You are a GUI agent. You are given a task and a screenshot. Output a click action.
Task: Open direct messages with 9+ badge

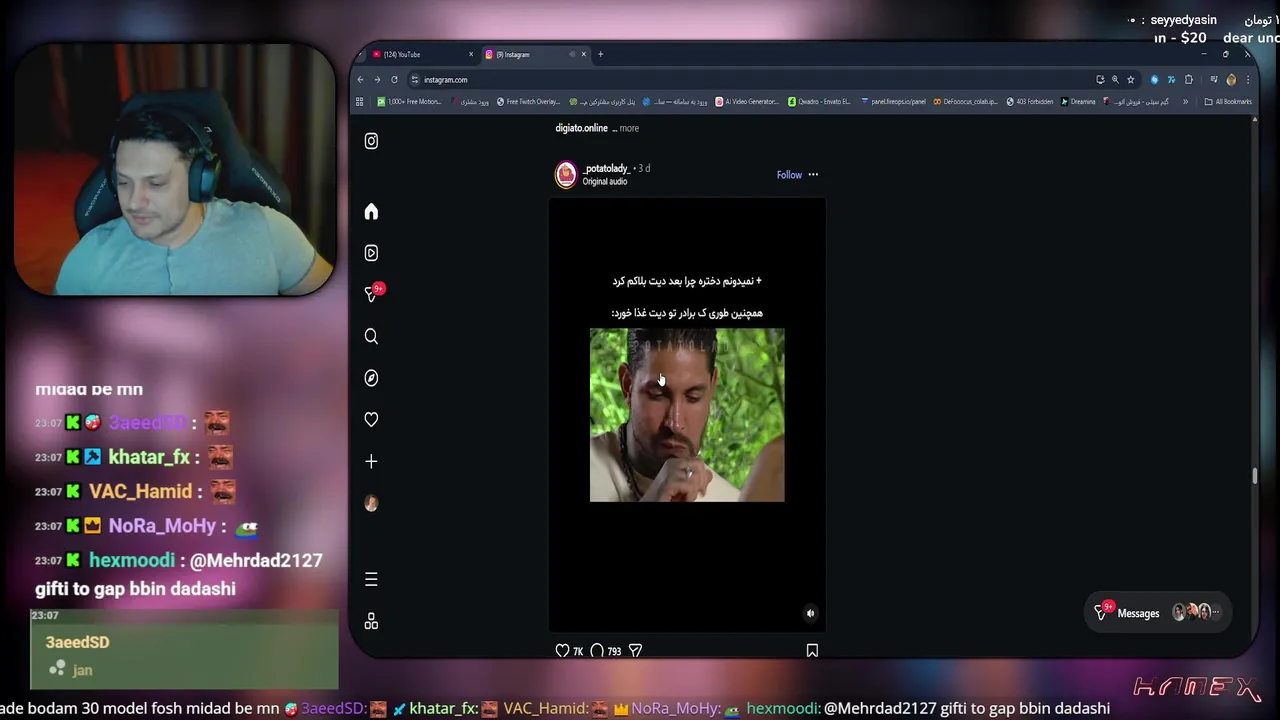point(371,294)
